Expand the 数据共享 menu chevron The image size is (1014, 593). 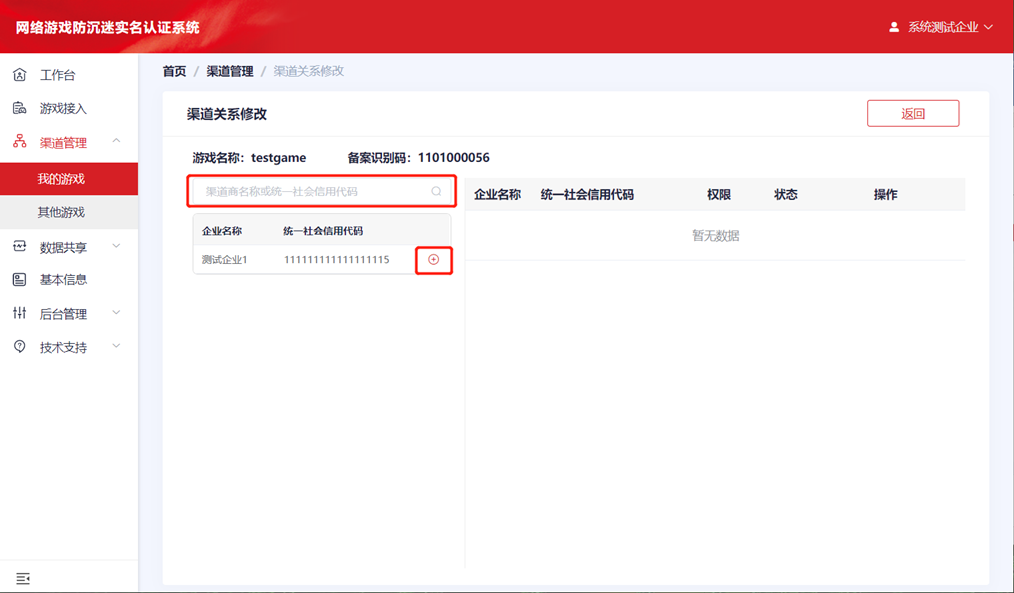pos(116,246)
